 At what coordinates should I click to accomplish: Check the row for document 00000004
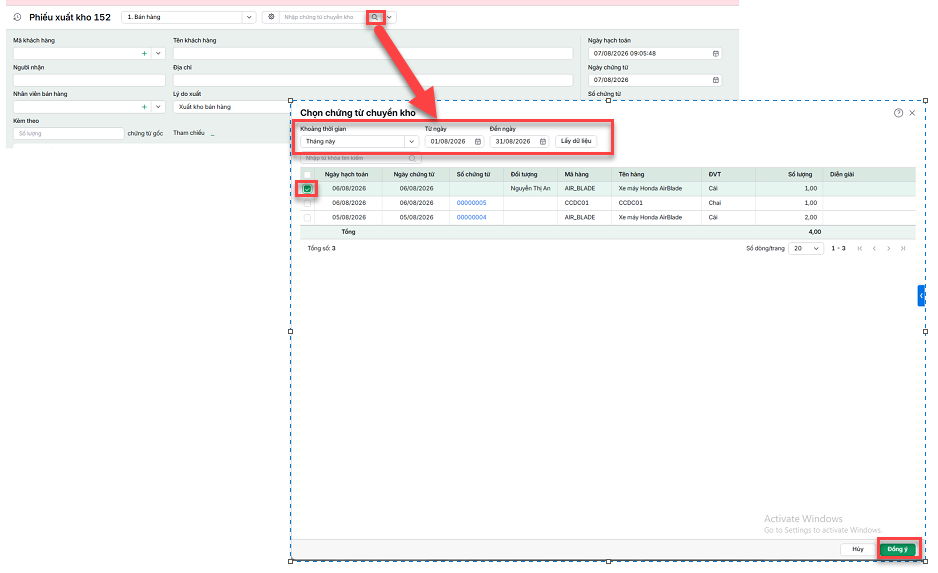[x=307, y=217]
